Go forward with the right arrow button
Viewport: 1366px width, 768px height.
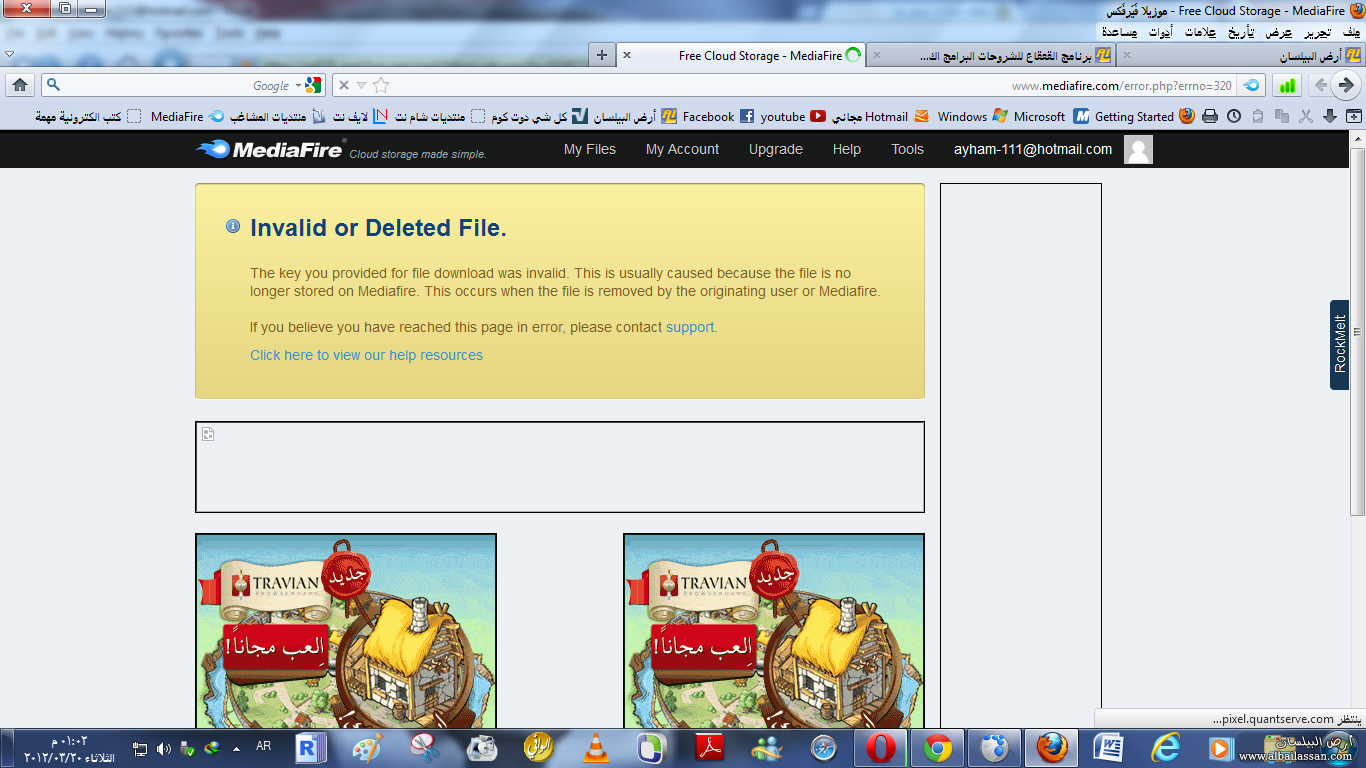click(1347, 85)
